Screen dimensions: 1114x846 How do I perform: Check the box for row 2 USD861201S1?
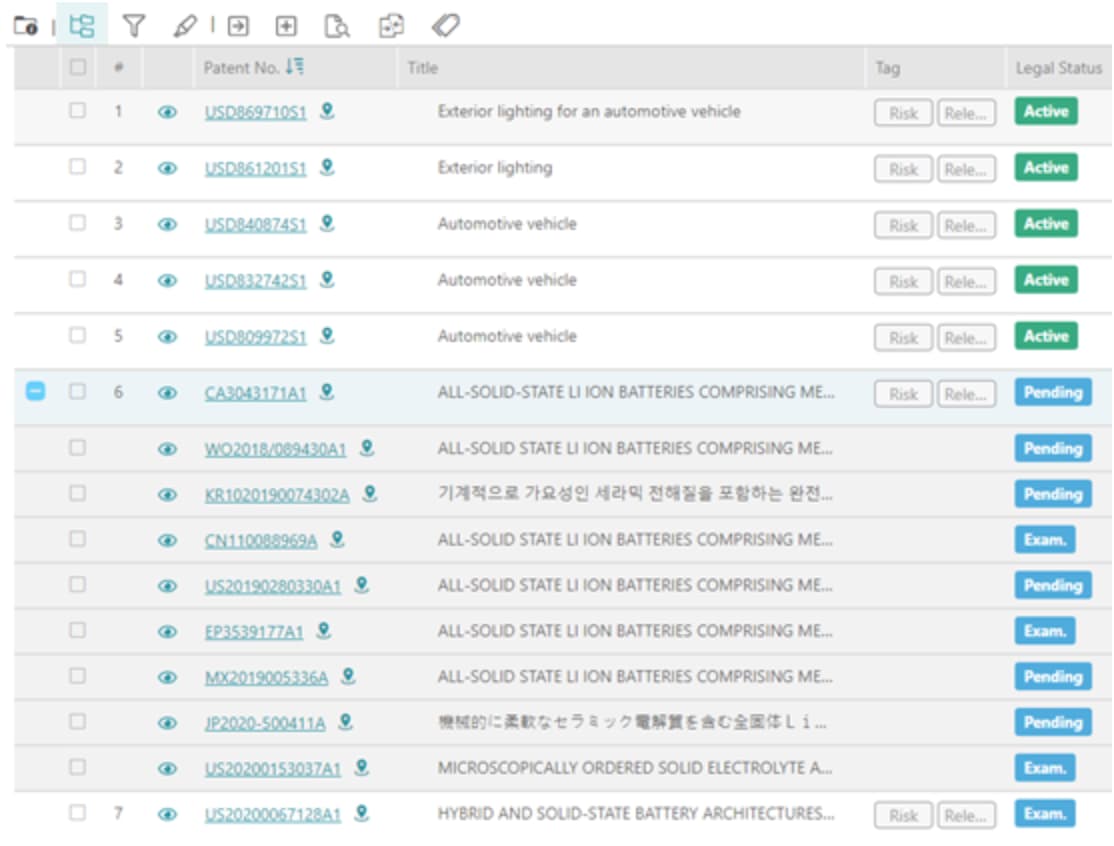(77, 166)
